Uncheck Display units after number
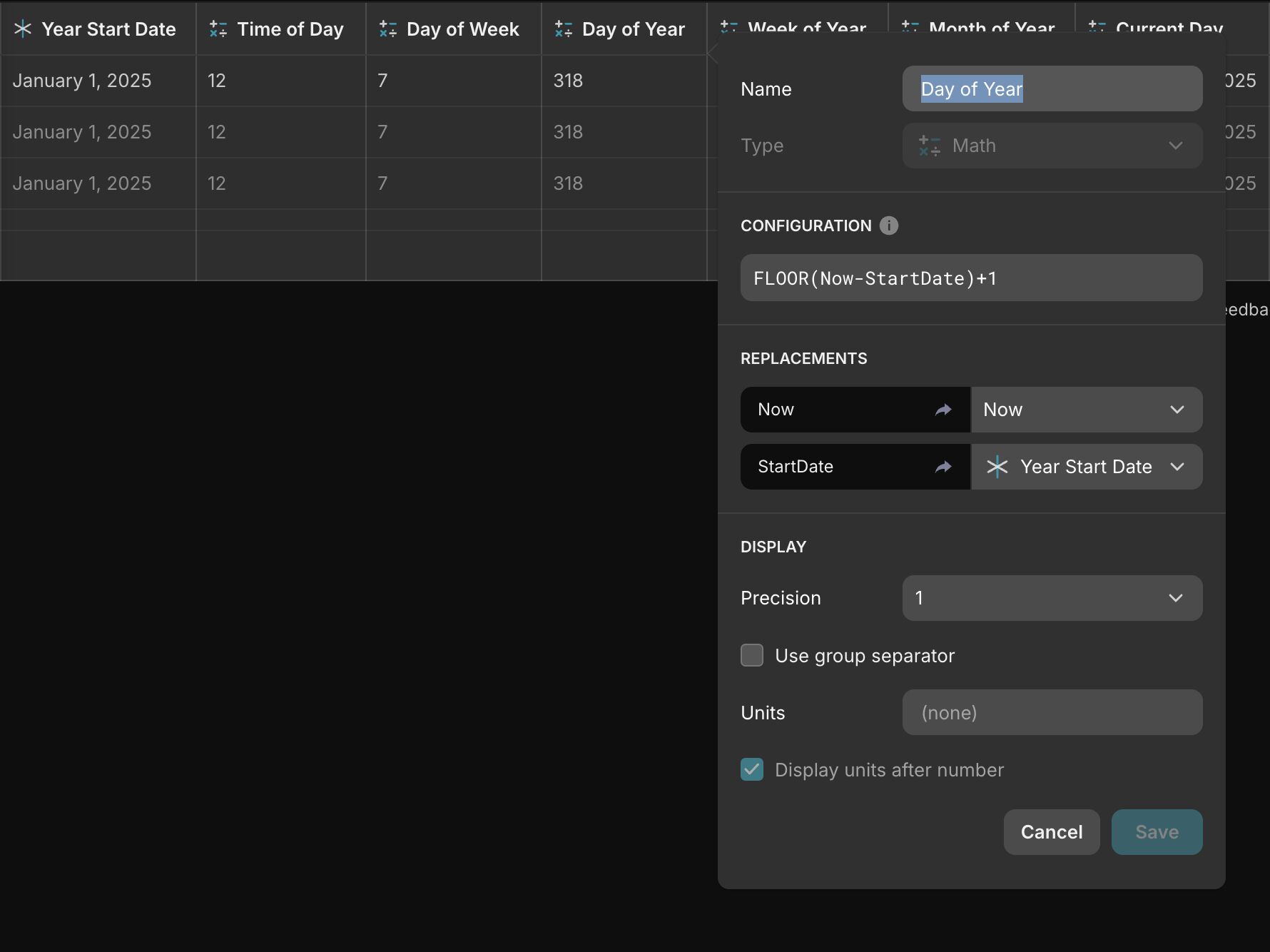 [x=752, y=769]
